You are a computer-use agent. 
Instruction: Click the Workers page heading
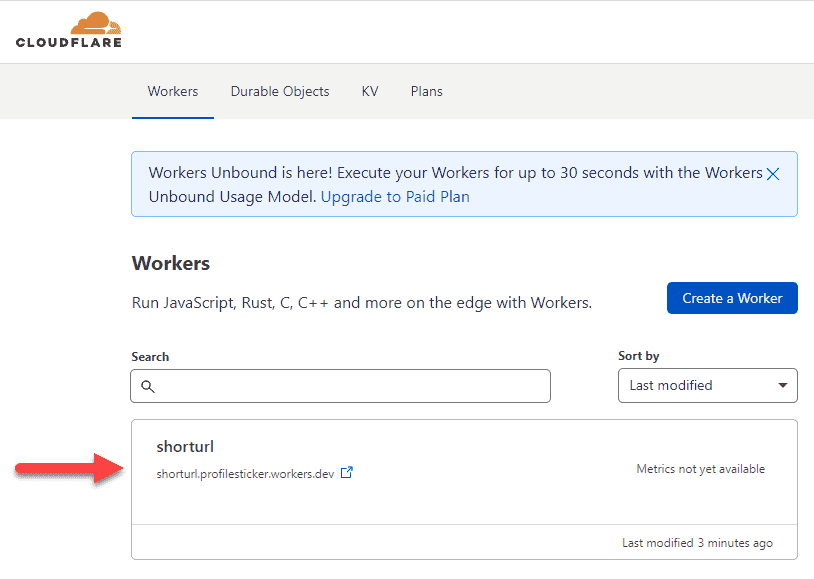point(171,263)
